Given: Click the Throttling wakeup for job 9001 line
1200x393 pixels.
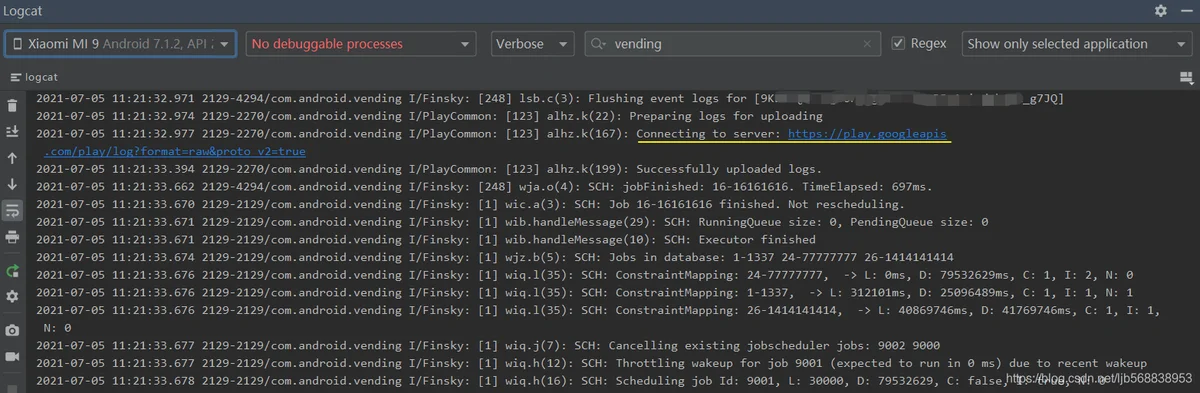Looking at the screenshot, I should [x=591, y=363].
